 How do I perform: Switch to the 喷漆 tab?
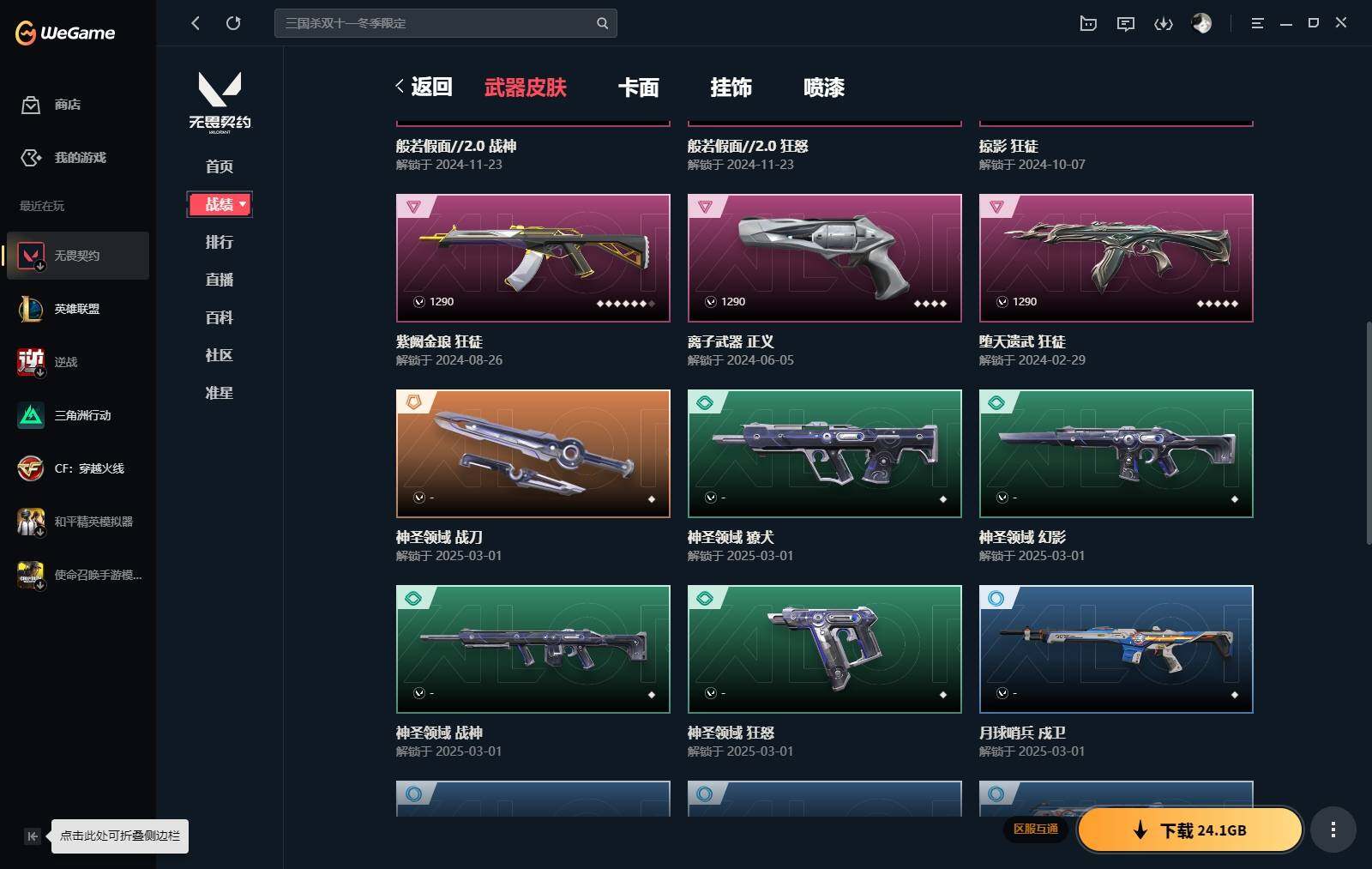[x=824, y=88]
